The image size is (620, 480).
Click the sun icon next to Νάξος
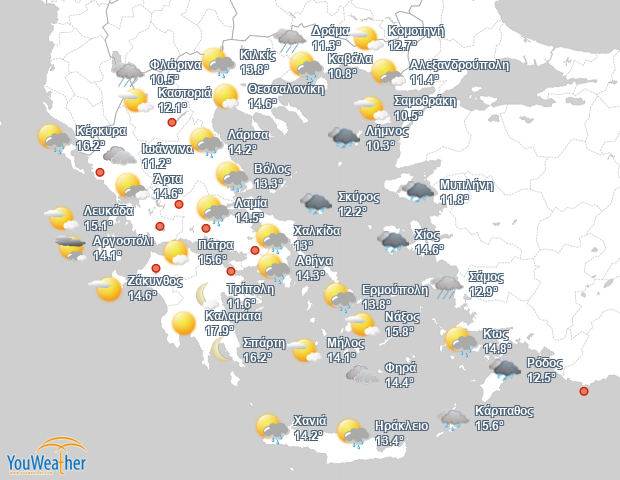click(x=362, y=324)
